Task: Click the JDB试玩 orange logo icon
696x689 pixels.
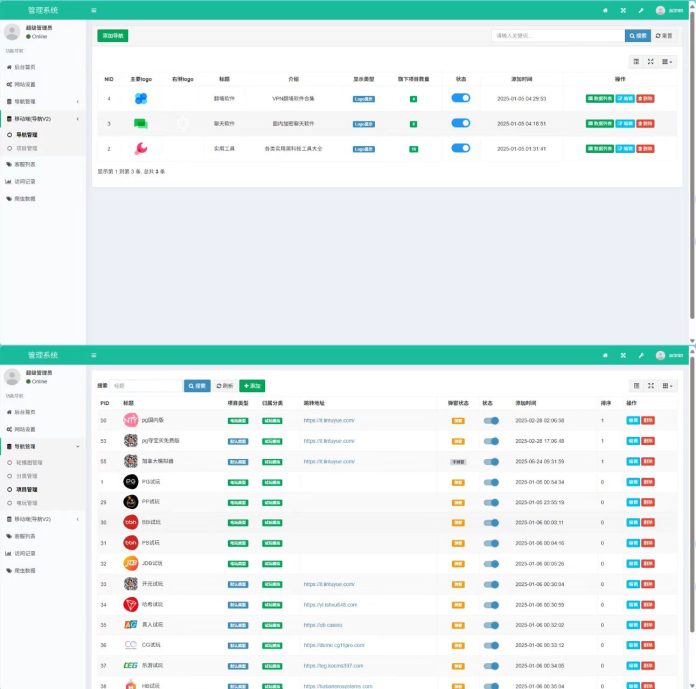Action: (x=130, y=563)
